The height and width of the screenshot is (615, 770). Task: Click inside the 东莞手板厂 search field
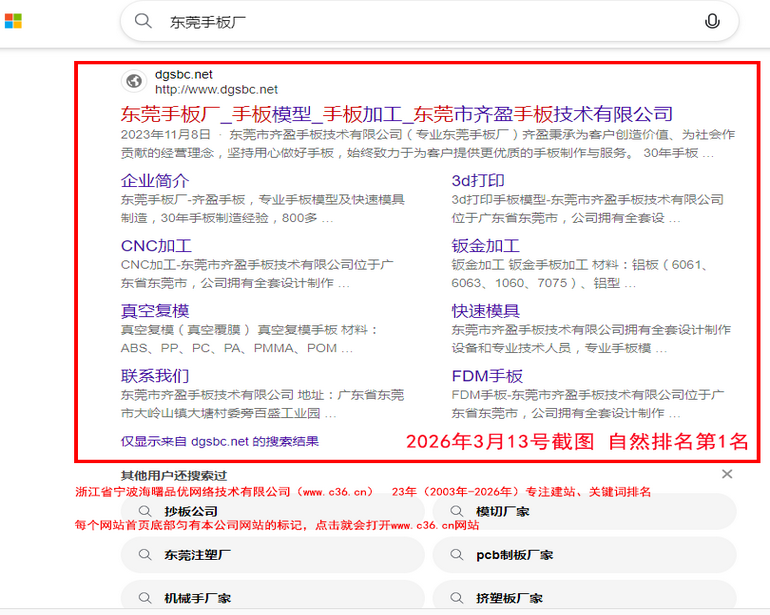(x=420, y=21)
